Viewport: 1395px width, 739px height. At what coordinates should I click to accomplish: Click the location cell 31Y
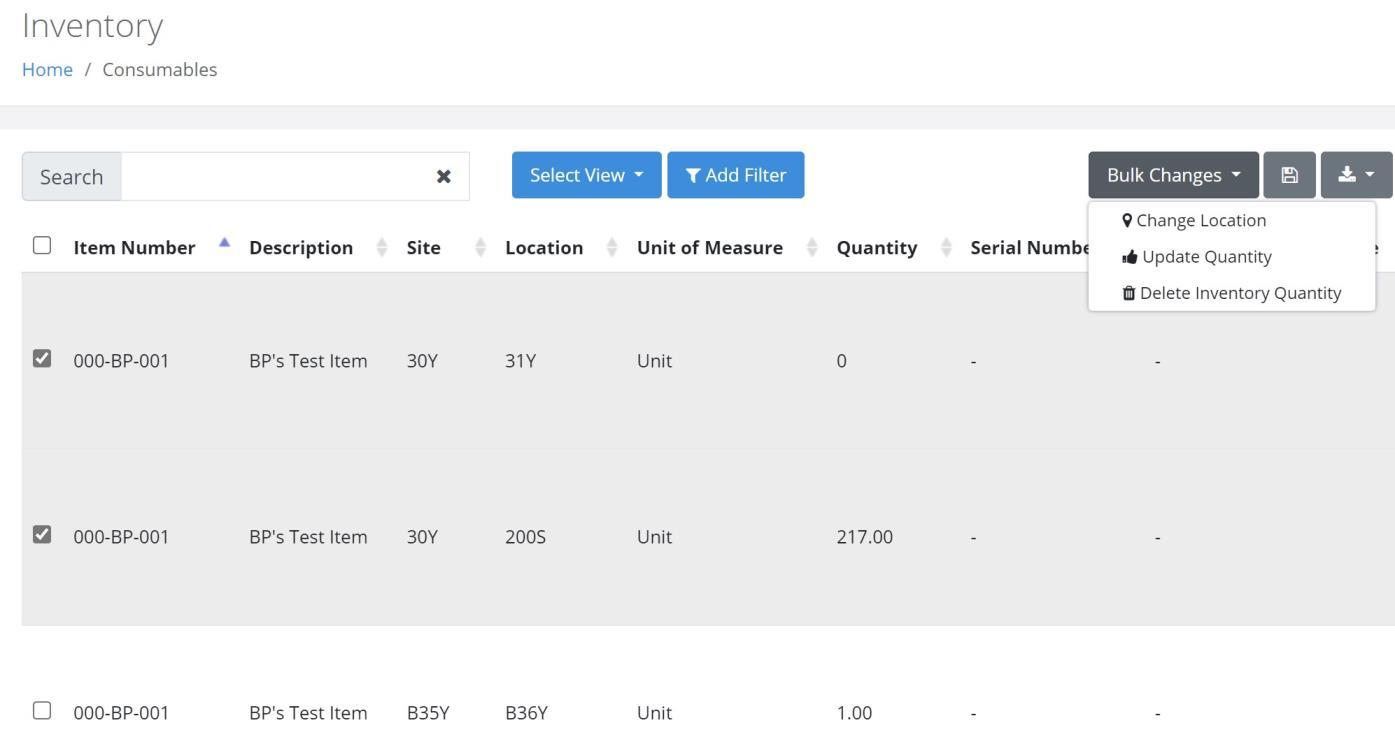pos(520,361)
